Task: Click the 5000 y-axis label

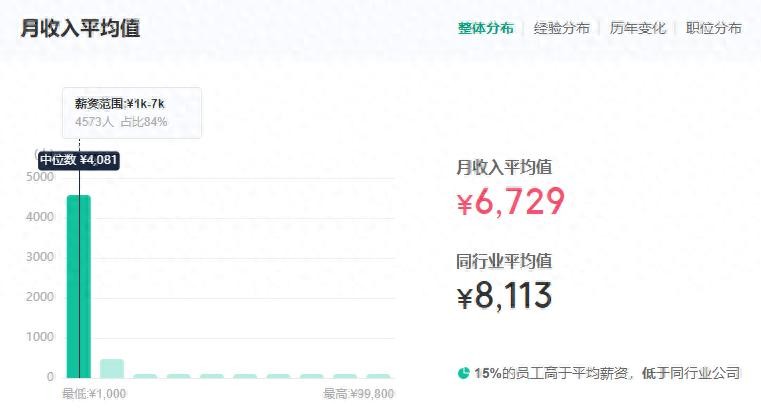Action: tap(40, 177)
